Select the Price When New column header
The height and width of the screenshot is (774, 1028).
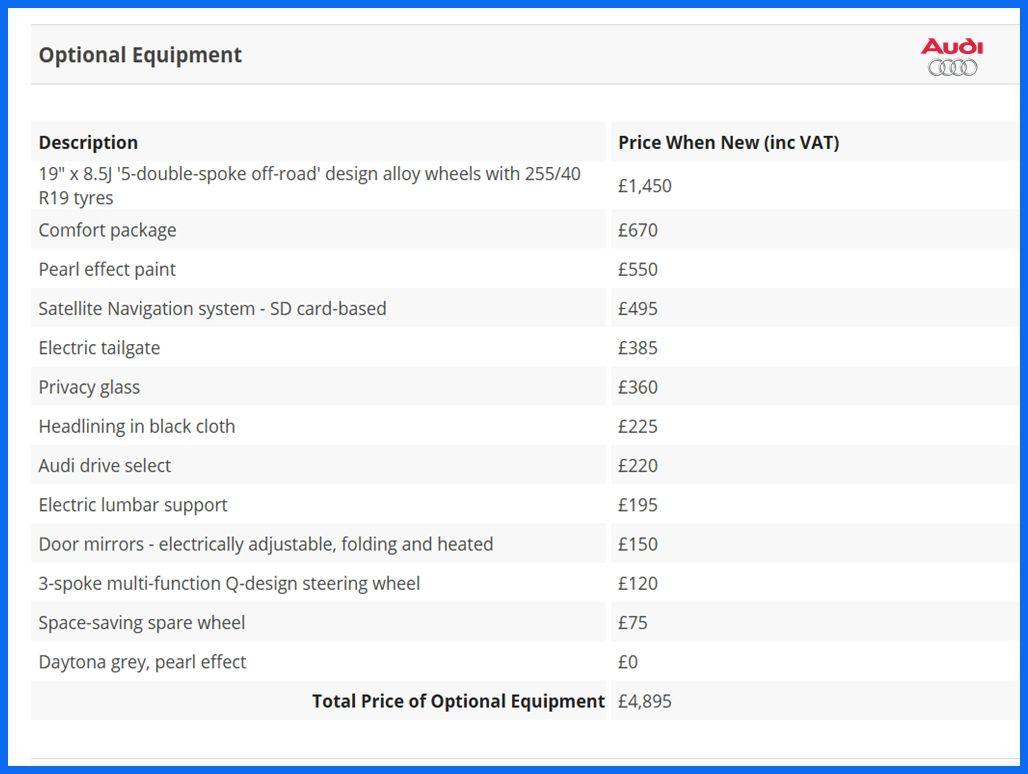(x=728, y=142)
